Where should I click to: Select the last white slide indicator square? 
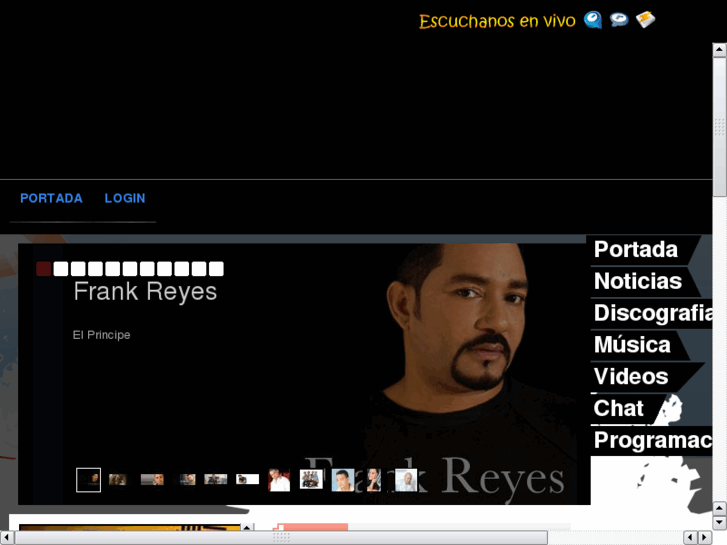[216, 269]
